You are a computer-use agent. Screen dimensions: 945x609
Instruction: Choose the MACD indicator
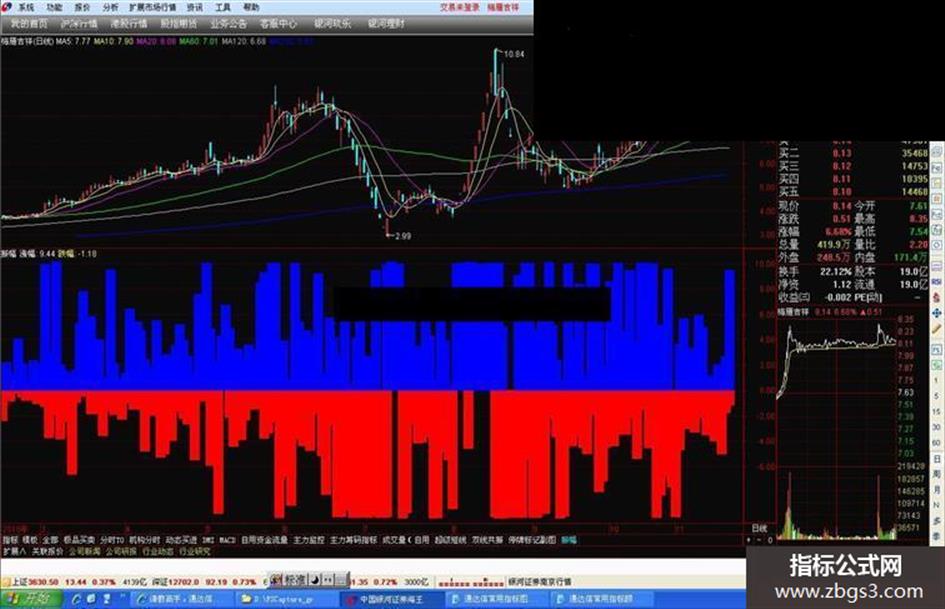(227, 540)
